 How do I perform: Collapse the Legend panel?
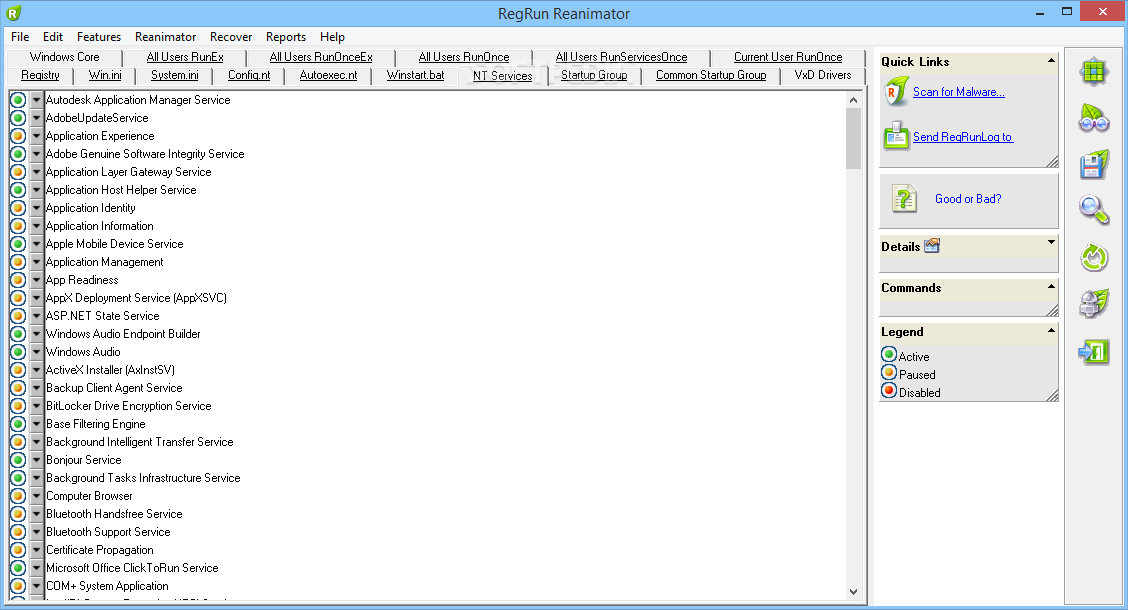(x=1051, y=331)
